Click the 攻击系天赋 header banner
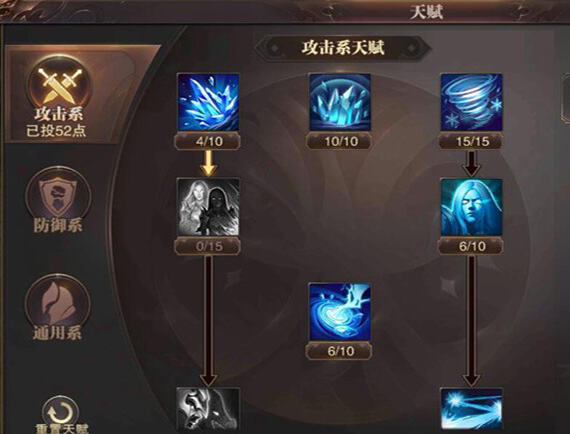570x434 pixels. click(x=343, y=48)
